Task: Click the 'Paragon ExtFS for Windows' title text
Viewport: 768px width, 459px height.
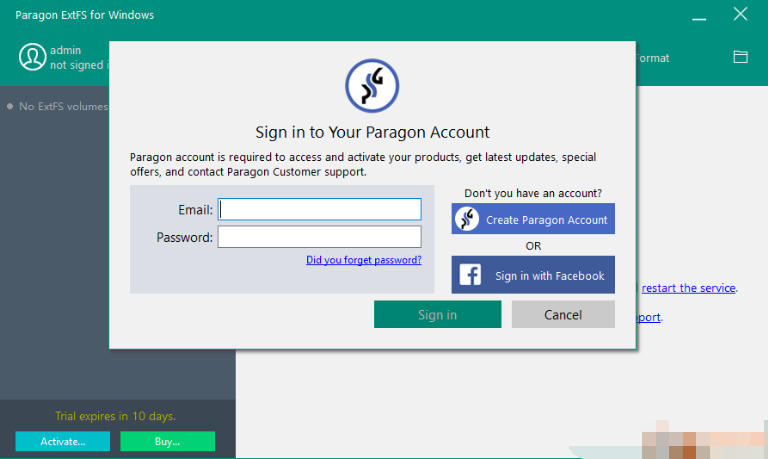Action: [x=85, y=15]
